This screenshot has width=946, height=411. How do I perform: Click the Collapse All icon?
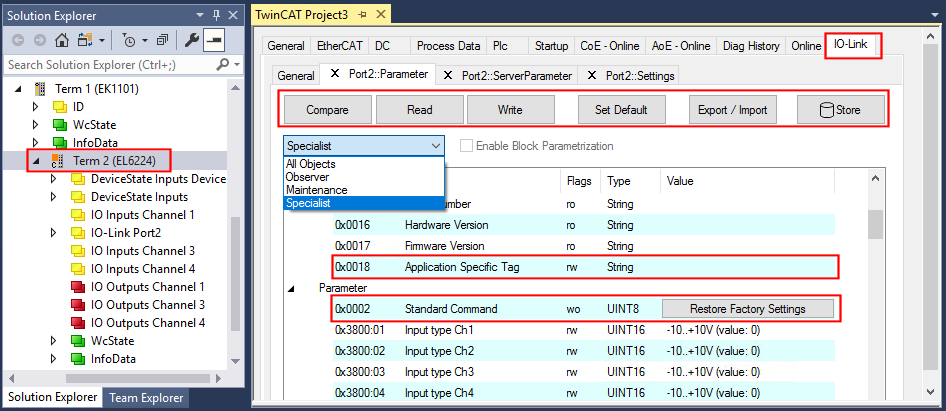pyautogui.click(x=161, y=40)
